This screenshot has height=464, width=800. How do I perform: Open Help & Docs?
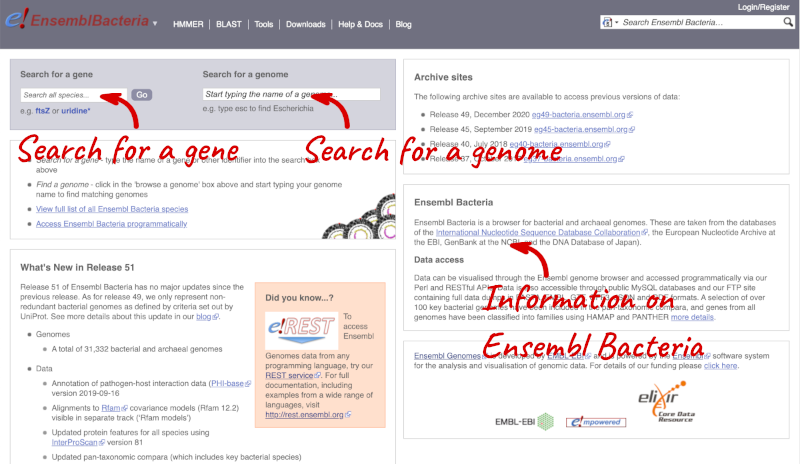pos(360,24)
